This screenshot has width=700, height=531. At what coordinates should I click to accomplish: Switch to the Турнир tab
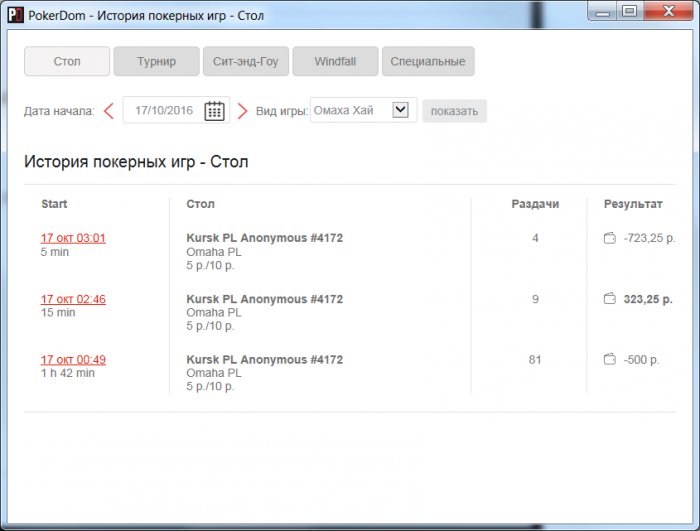(x=156, y=61)
